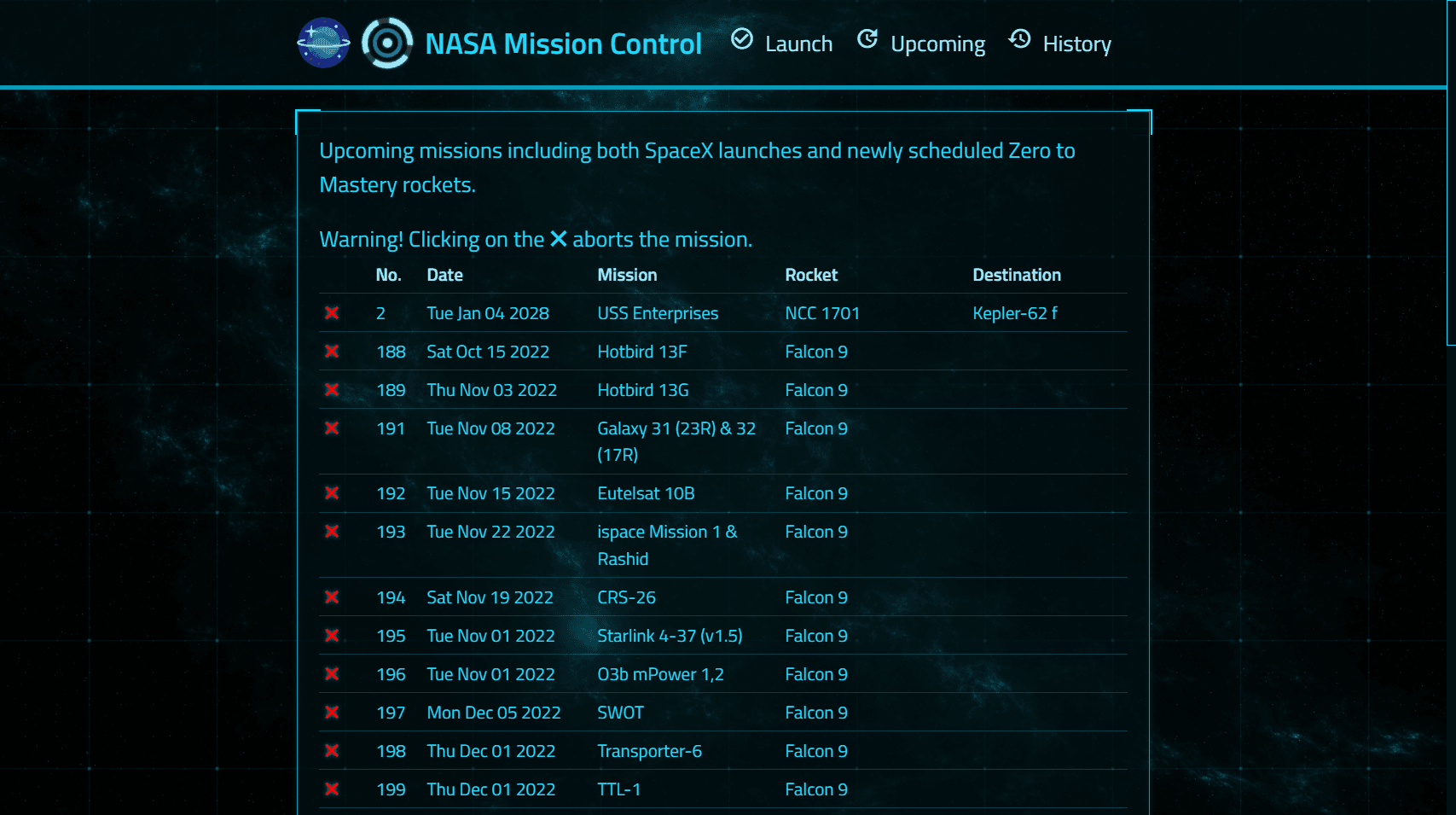
Task: Switch to the History view
Action: 1077,43
